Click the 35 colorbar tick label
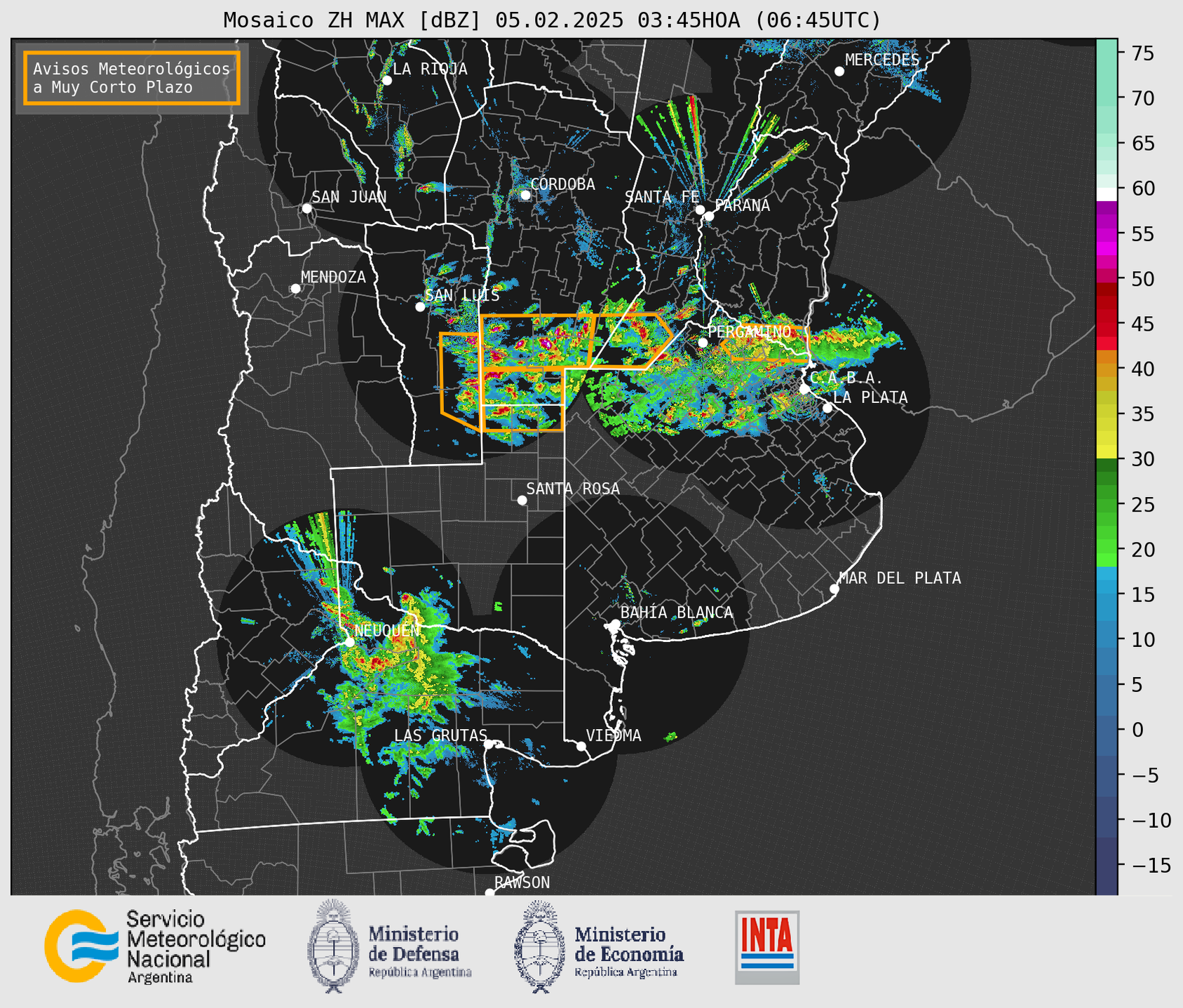Viewport: 1183px width, 1008px height. (x=1142, y=414)
